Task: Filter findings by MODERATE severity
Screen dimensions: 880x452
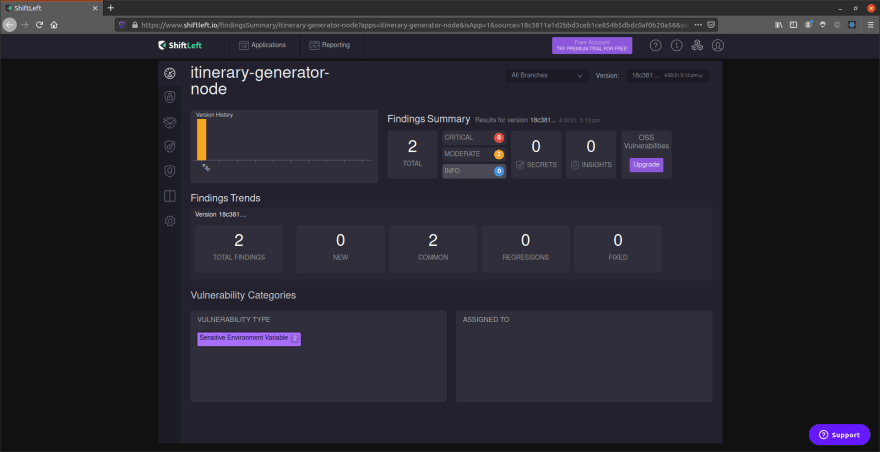Action: pyautogui.click(x=474, y=154)
